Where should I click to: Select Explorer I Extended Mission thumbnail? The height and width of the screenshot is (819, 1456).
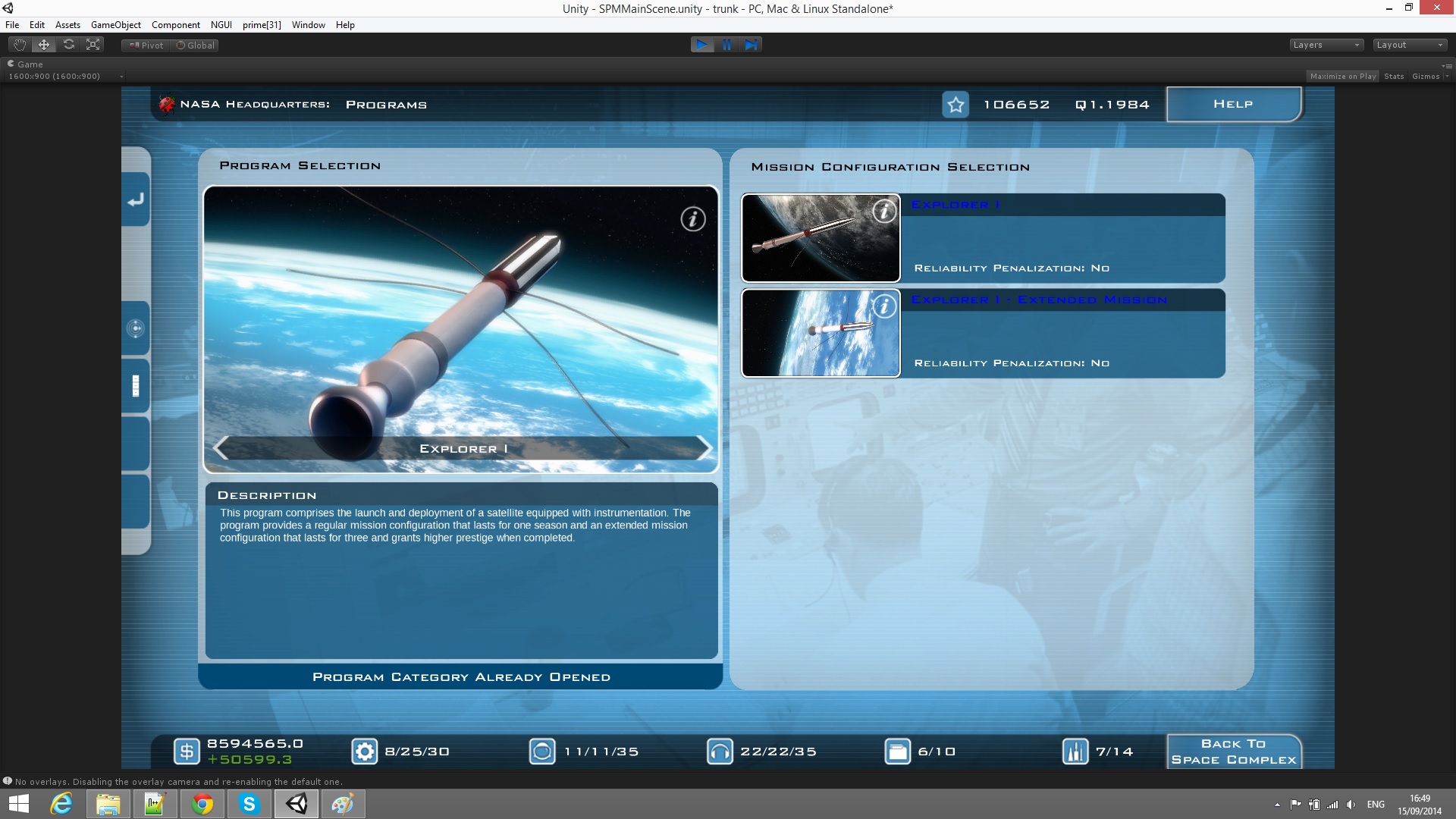(x=821, y=333)
